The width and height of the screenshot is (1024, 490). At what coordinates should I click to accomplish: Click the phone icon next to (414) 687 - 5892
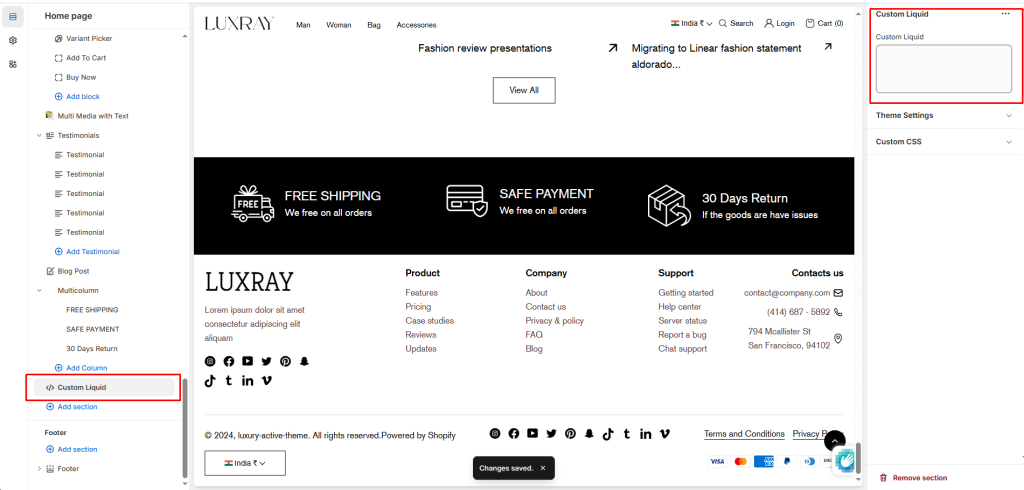[838, 312]
